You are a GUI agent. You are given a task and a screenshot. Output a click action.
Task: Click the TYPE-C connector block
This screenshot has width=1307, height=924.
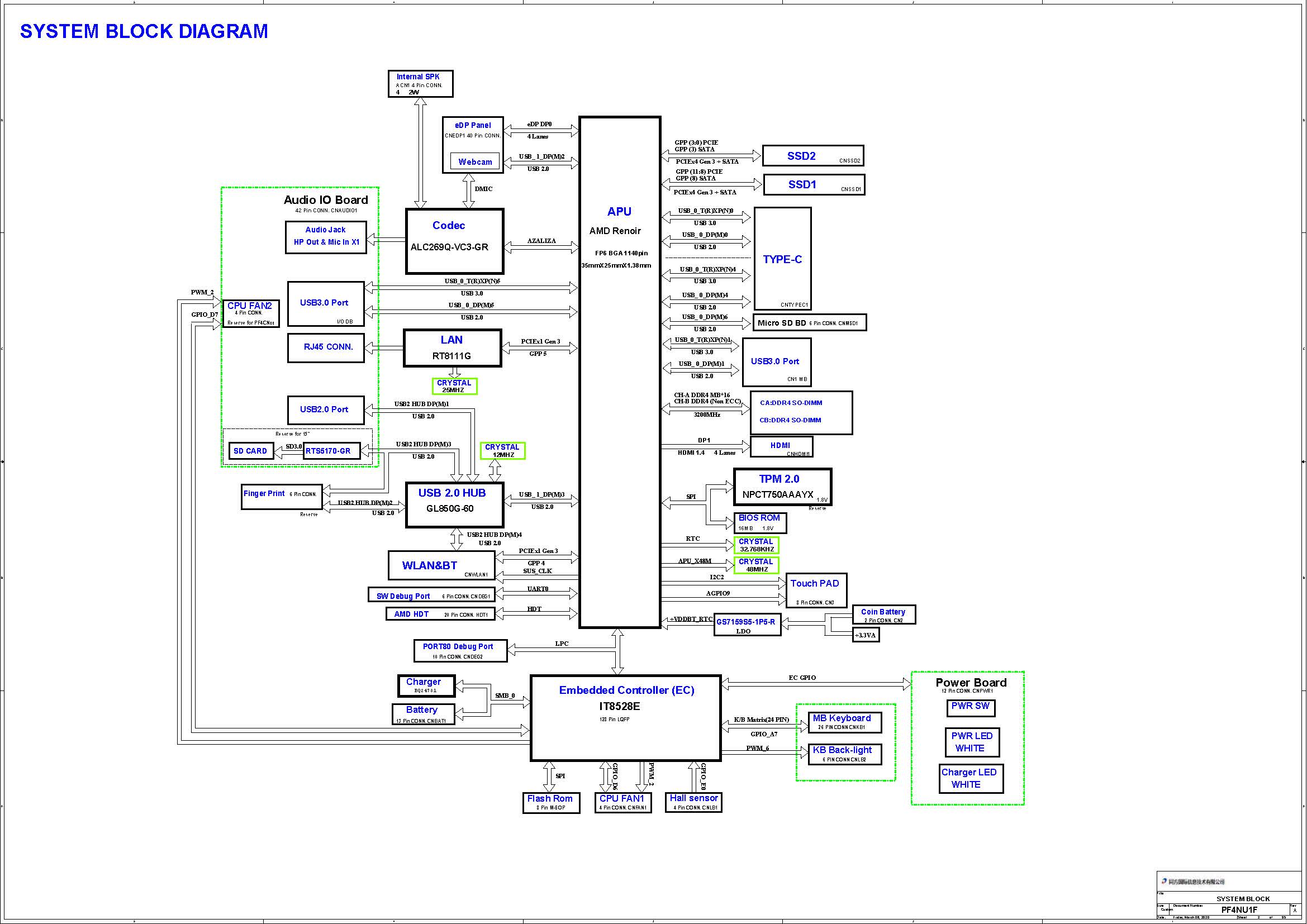pos(782,259)
